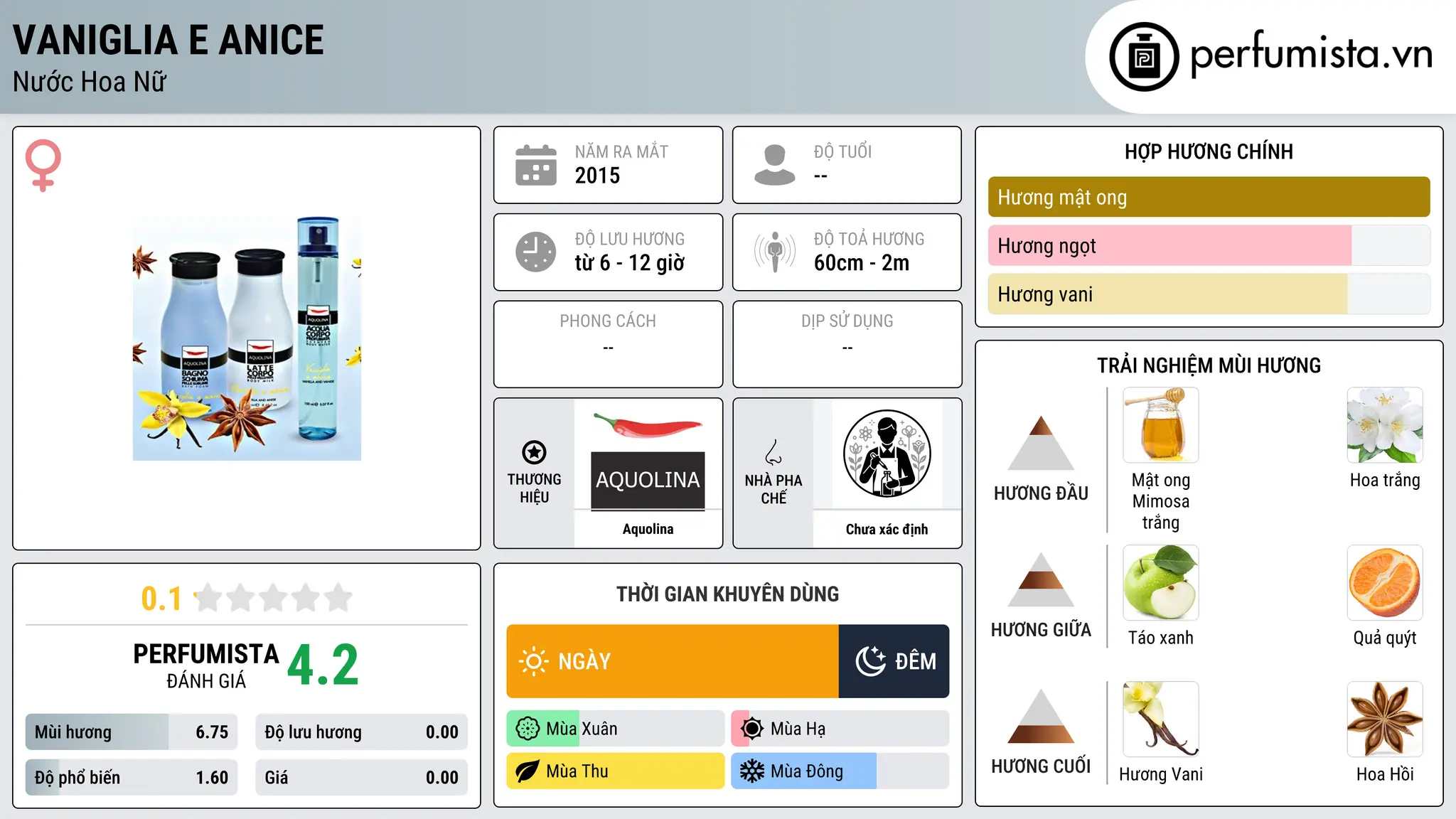Click the perfumer silhouette circle icon
The image size is (1456, 819).
click(887, 454)
